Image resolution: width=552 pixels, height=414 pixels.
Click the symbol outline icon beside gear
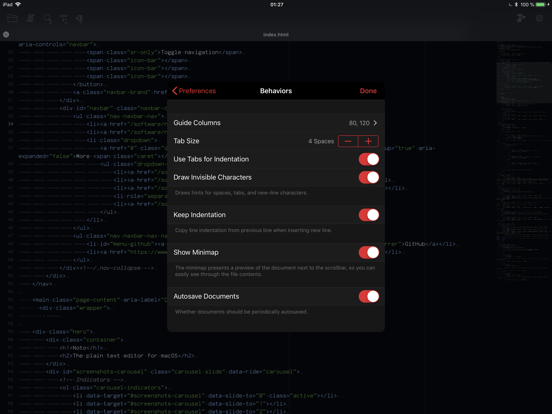coord(521,18)
